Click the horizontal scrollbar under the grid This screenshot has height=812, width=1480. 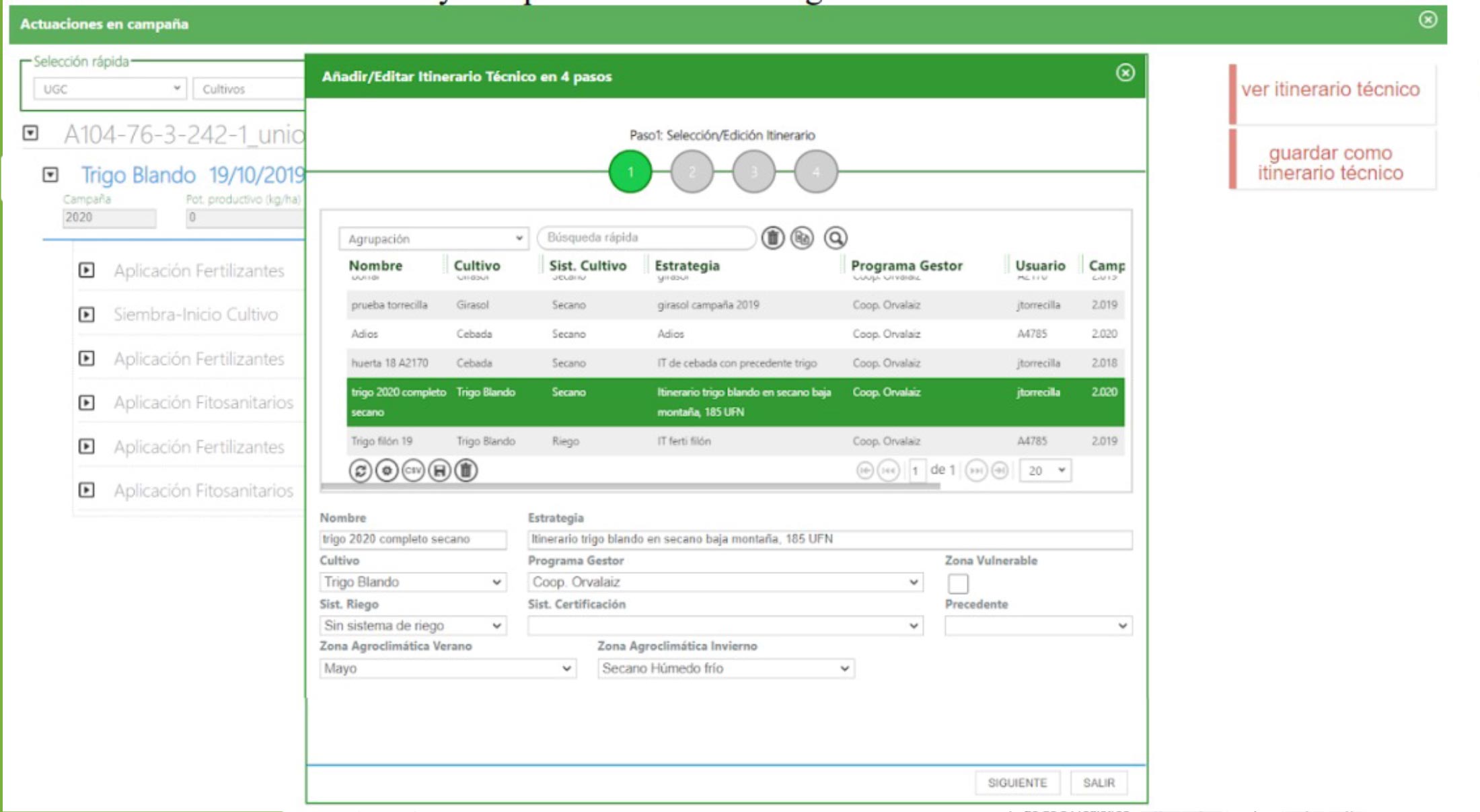(x=630, y=486)
